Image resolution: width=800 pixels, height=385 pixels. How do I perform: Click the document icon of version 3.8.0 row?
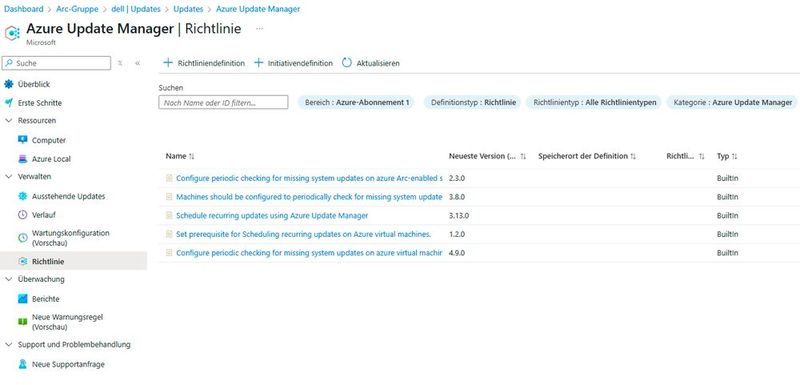coord(169,197)
